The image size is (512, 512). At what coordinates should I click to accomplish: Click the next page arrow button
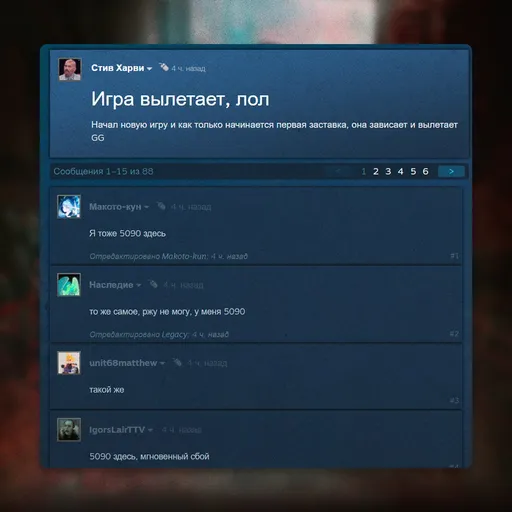click(x=451, y=171)
